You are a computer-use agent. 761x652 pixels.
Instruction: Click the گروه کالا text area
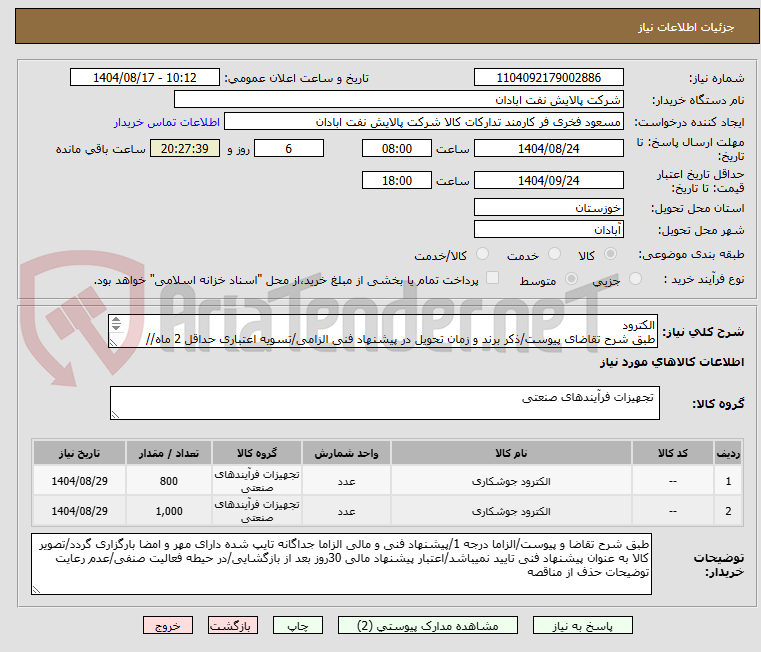384,403
